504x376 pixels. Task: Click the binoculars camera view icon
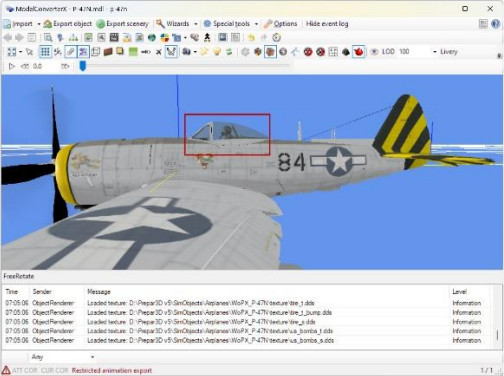(186, 52)
